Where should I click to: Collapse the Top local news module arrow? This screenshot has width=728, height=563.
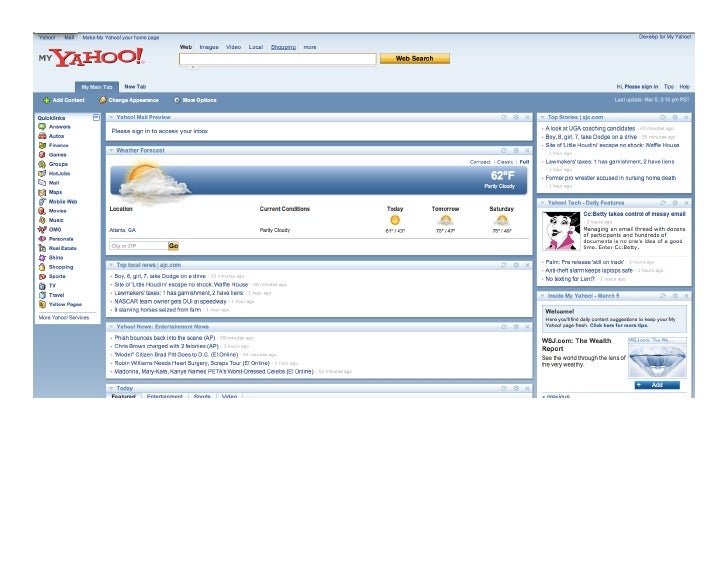[x=111, y=265]
